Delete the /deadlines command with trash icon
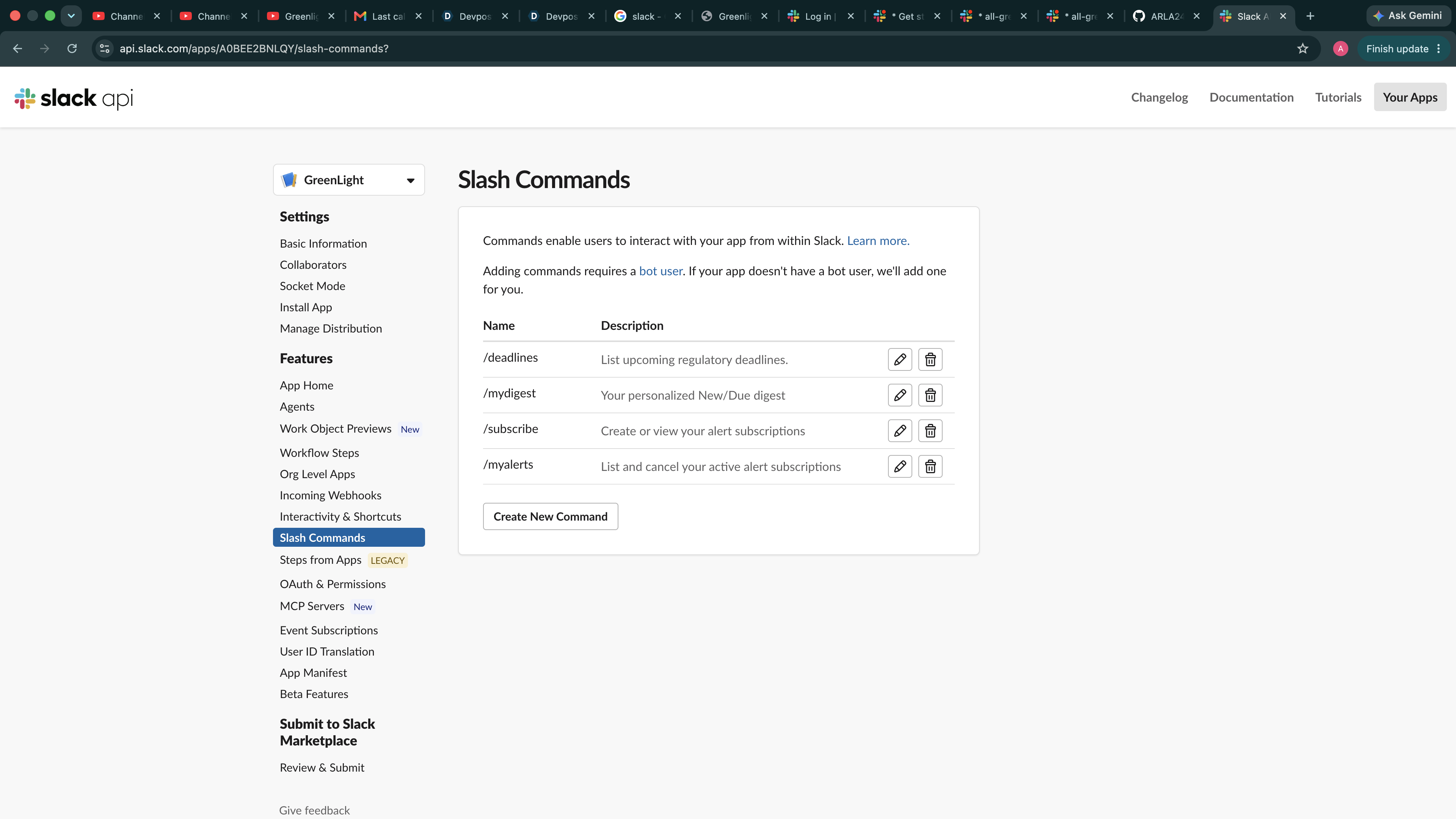The width and height of the screenshot is (1456, 819). point(930,359)
